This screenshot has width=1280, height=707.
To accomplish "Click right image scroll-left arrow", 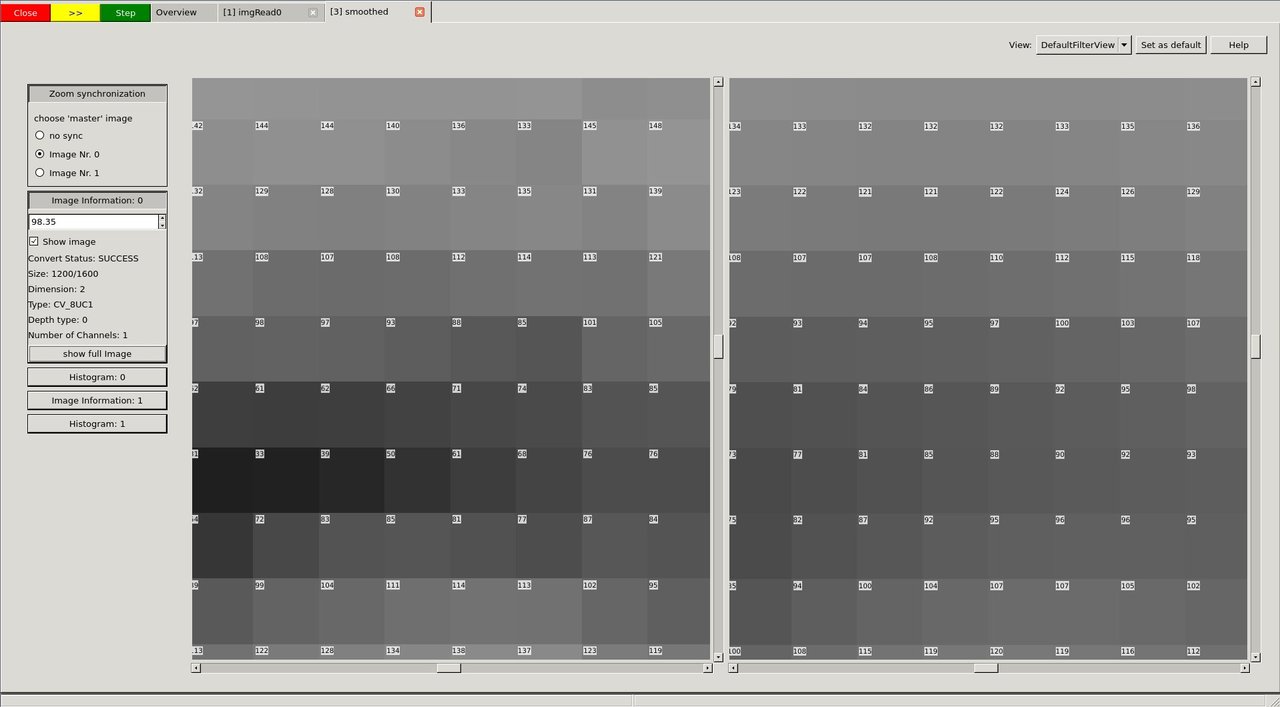I will click(734, 668).
